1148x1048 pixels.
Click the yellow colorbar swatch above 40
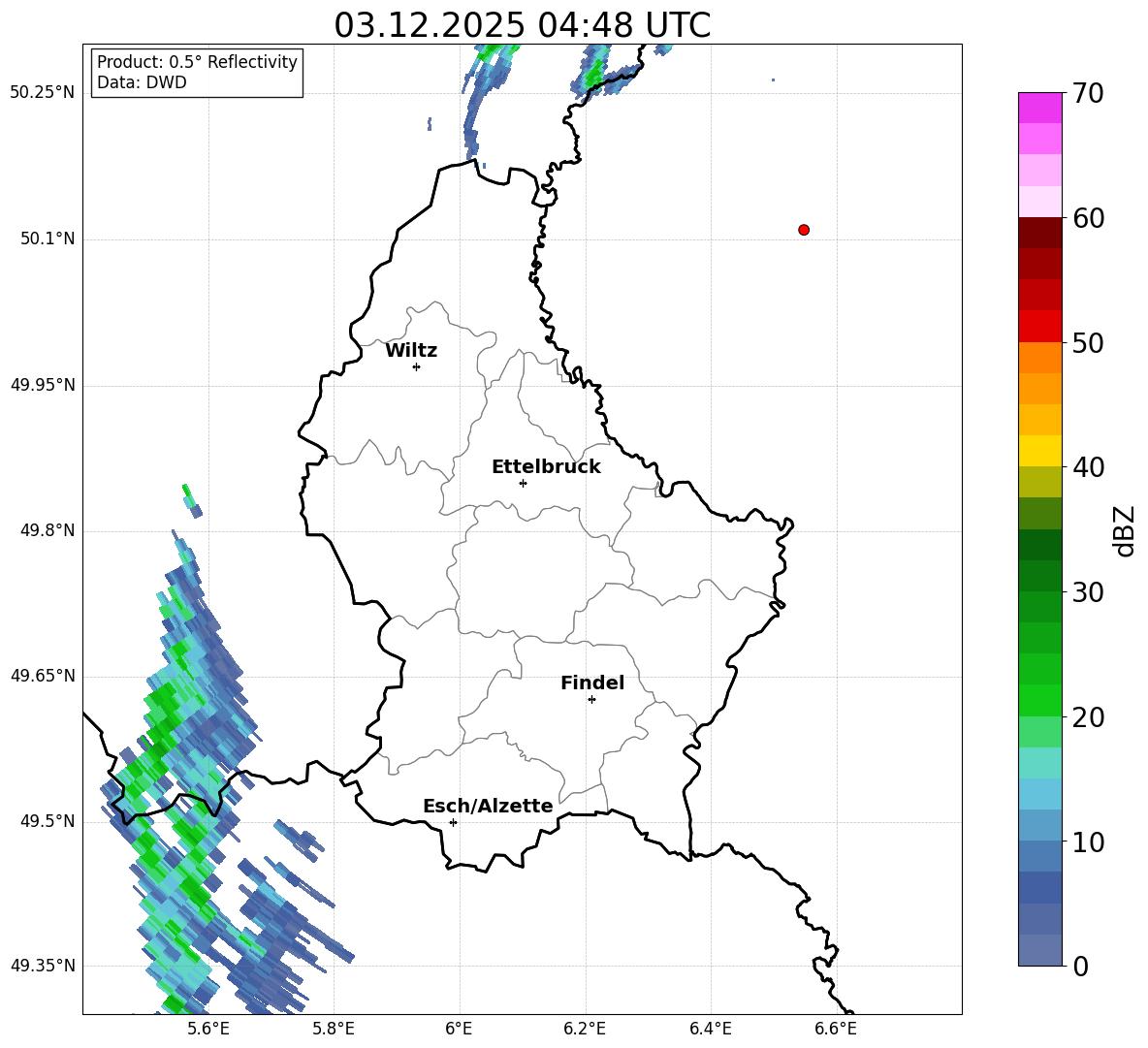click(1040, 451)
